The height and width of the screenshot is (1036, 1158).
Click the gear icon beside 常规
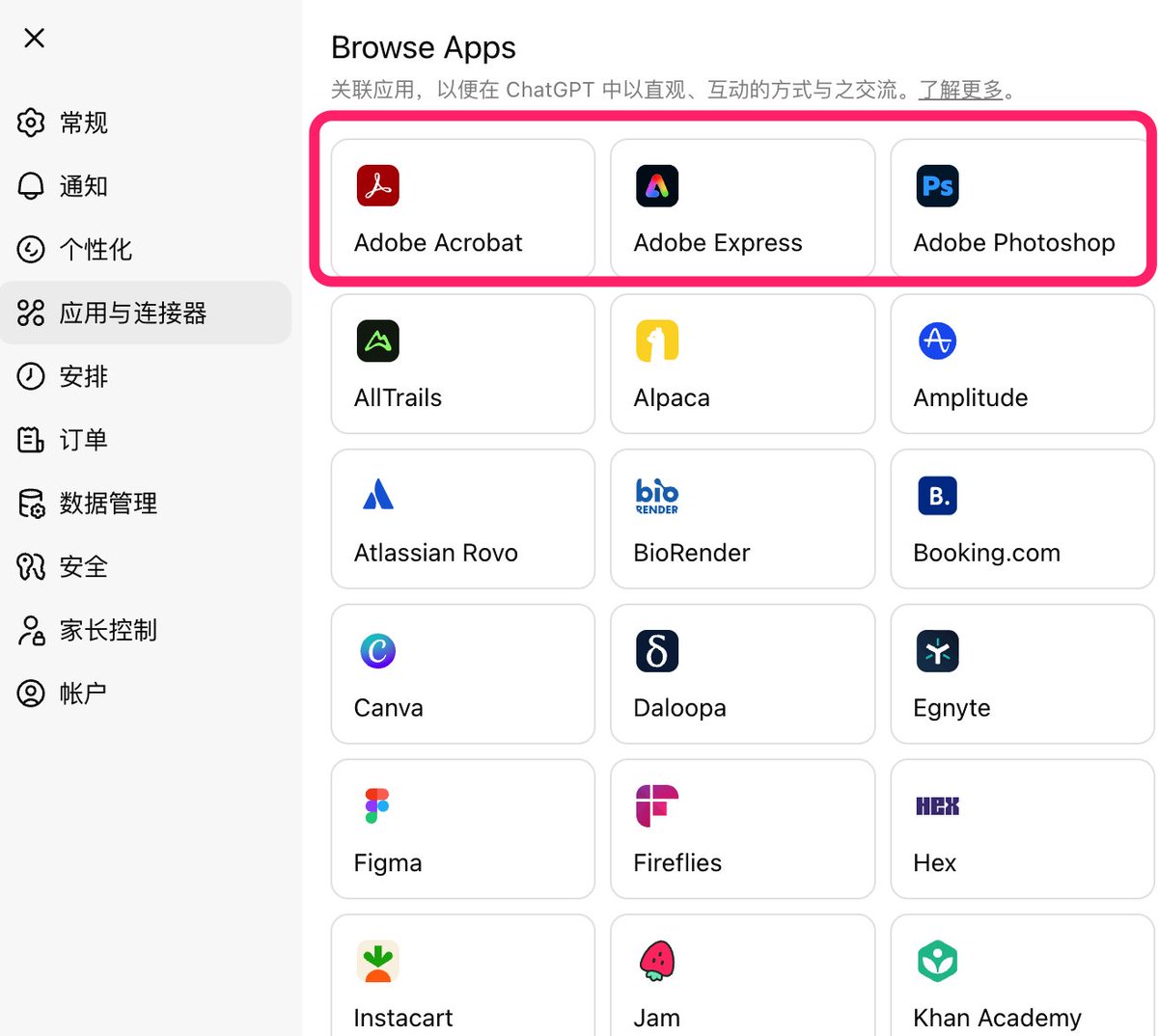click(31, 123)
